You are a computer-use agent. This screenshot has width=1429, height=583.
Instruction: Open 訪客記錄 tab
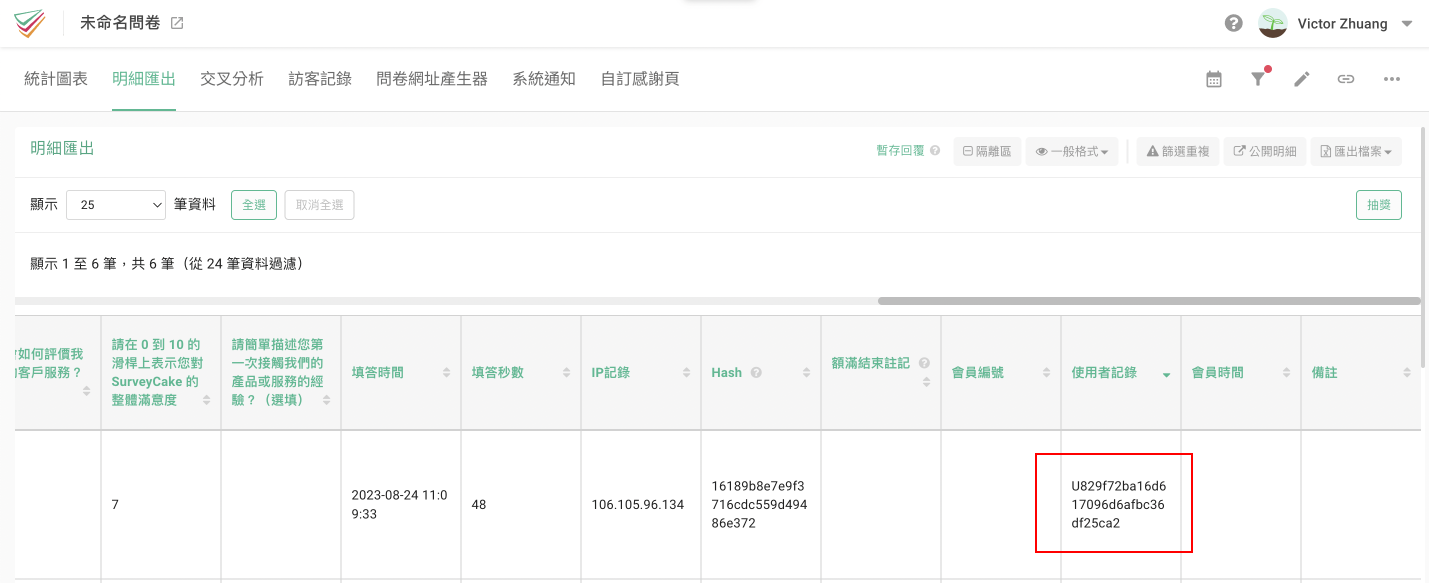(x=320, y=79)
